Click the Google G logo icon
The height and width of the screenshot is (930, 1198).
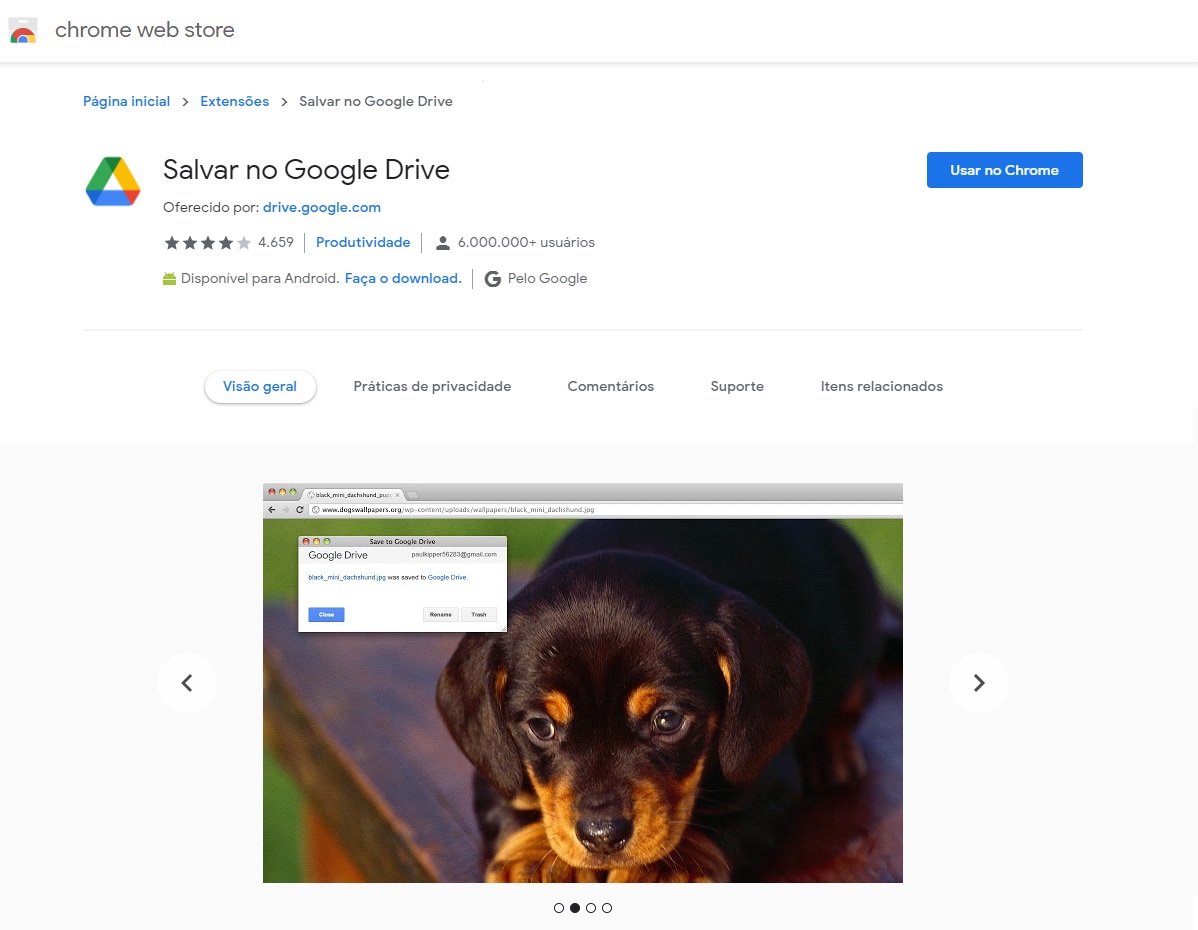[x=493, y=279]
